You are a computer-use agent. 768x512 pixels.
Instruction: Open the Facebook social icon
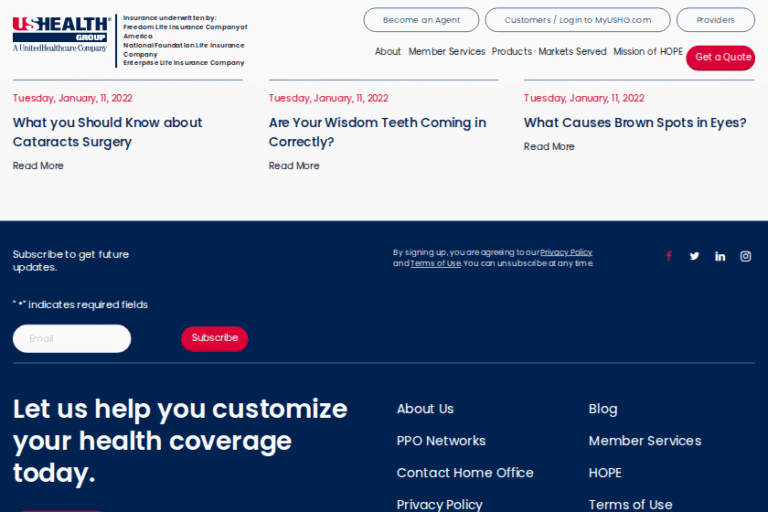click(x=669, y=256)
